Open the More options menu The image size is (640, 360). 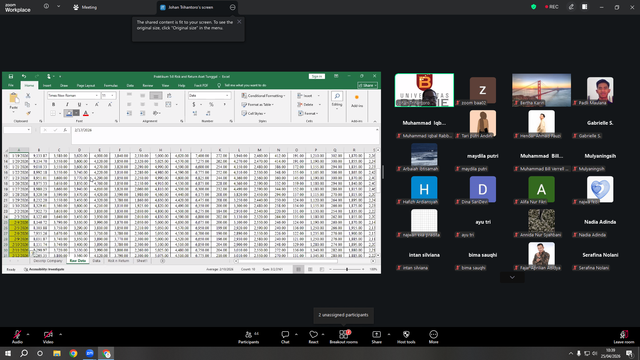[x=433, y=337]
